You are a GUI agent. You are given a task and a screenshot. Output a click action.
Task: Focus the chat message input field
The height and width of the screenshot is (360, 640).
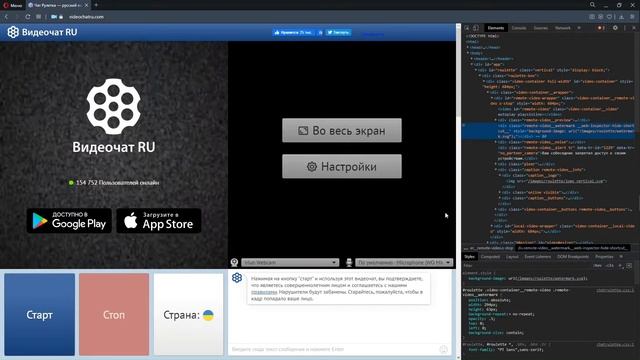tap(333, 349)
